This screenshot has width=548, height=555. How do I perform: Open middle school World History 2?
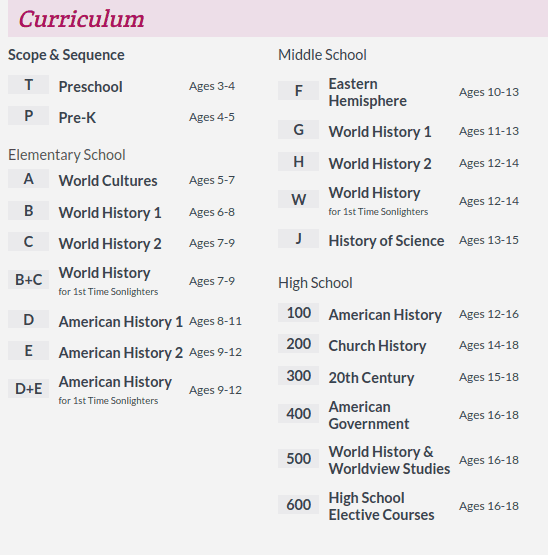(x=380, y=164)
